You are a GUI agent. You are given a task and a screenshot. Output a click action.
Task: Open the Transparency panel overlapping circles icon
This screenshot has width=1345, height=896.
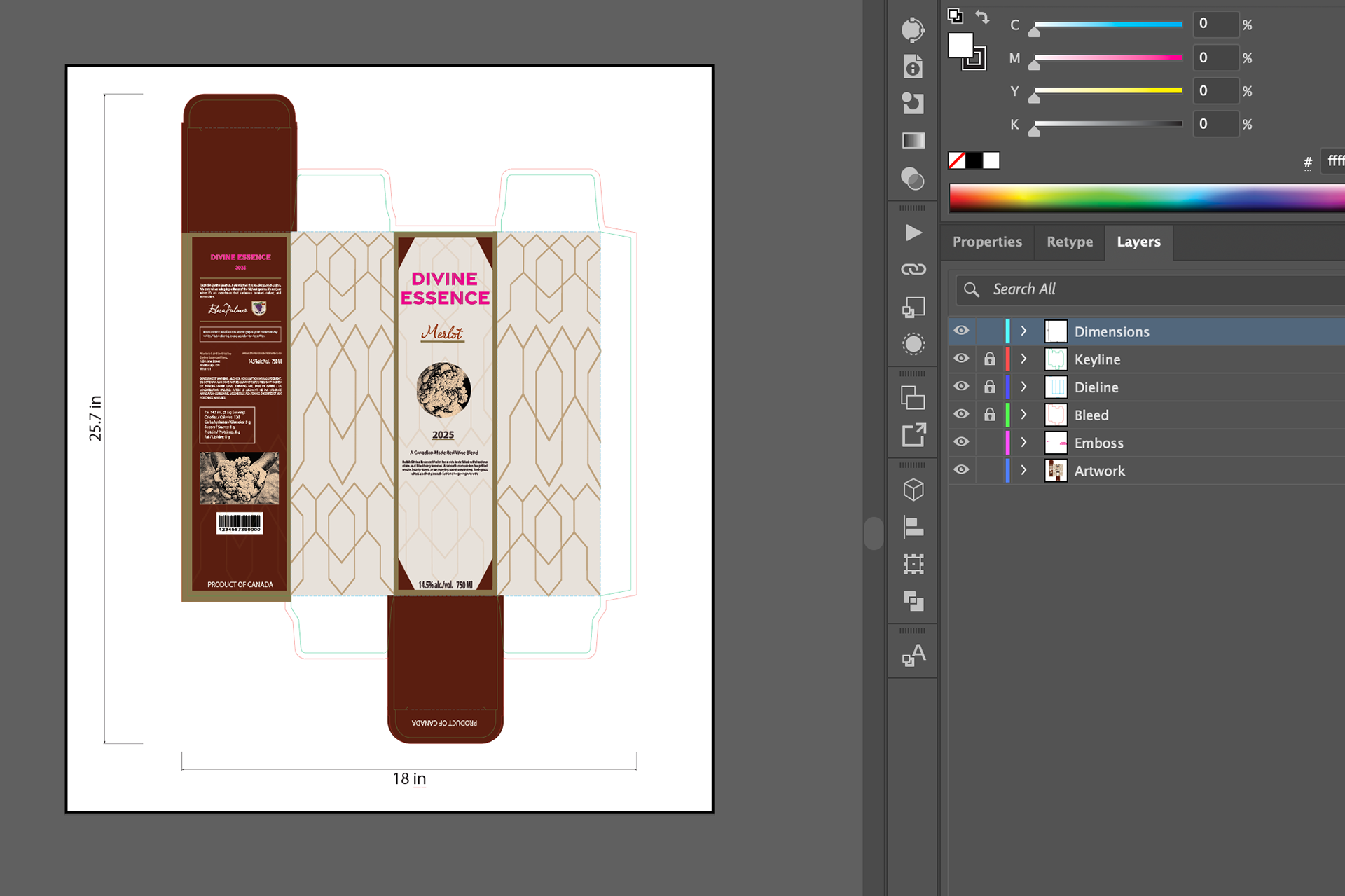(x=913, y=179)
